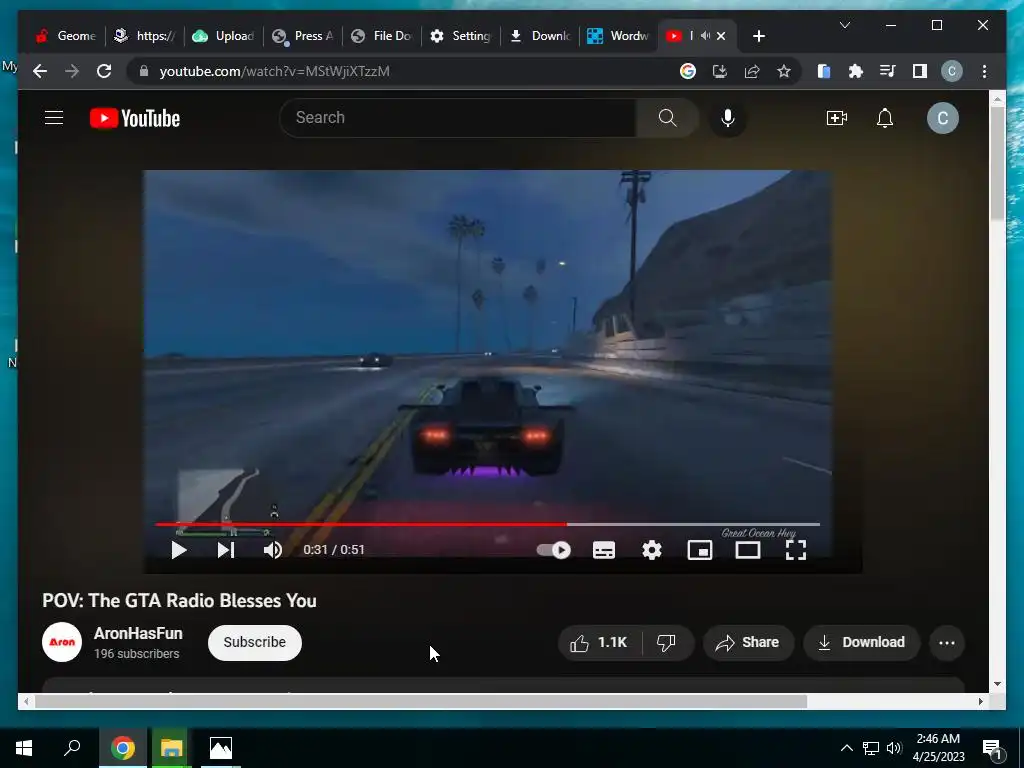Switch to the Geome tab
This screenshot has width=1024, height=768.
tap(65, 36)
